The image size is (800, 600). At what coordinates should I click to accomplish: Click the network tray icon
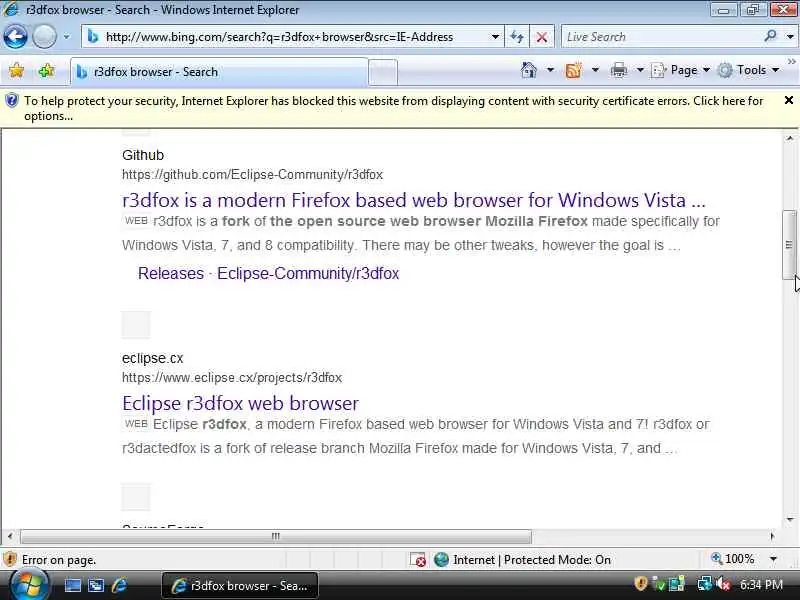pos(704,584)
